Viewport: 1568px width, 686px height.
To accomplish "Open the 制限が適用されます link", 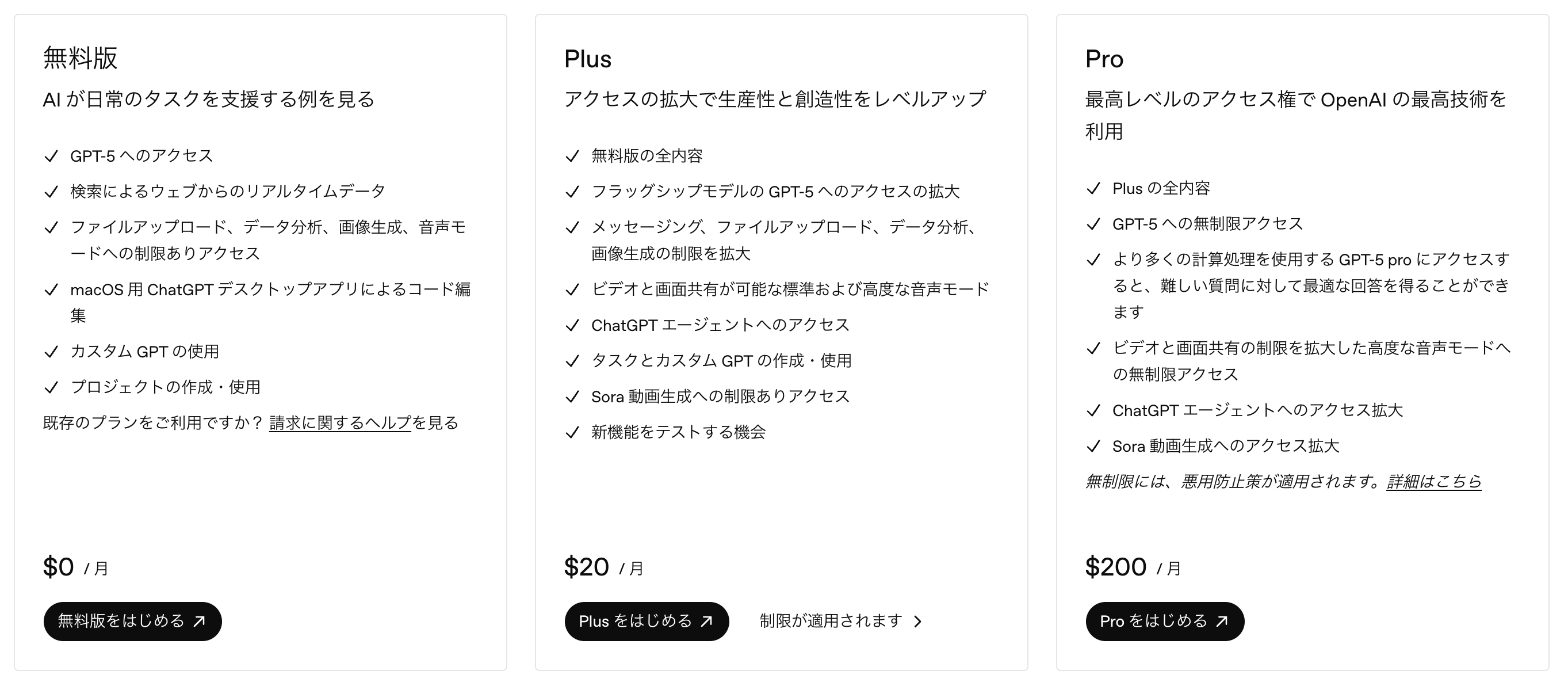I will [831, 621].
